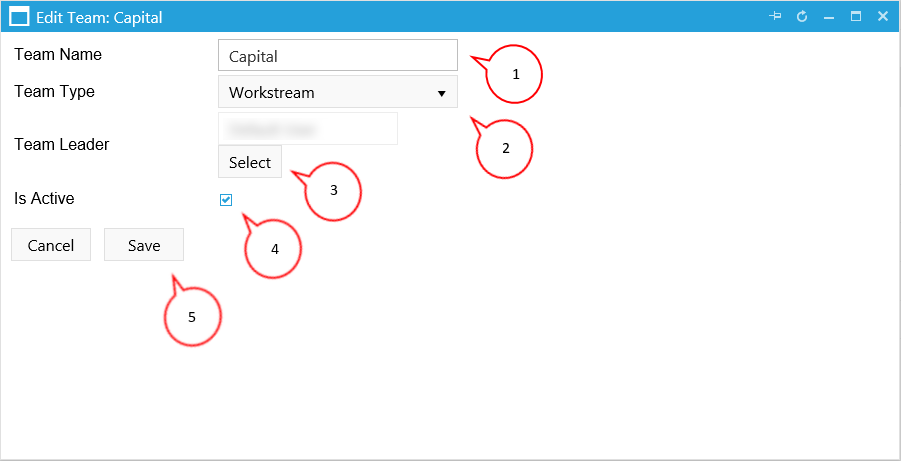901x461 pixels.
Task: Cancel editing the team
Action: (x=51, y=245)
